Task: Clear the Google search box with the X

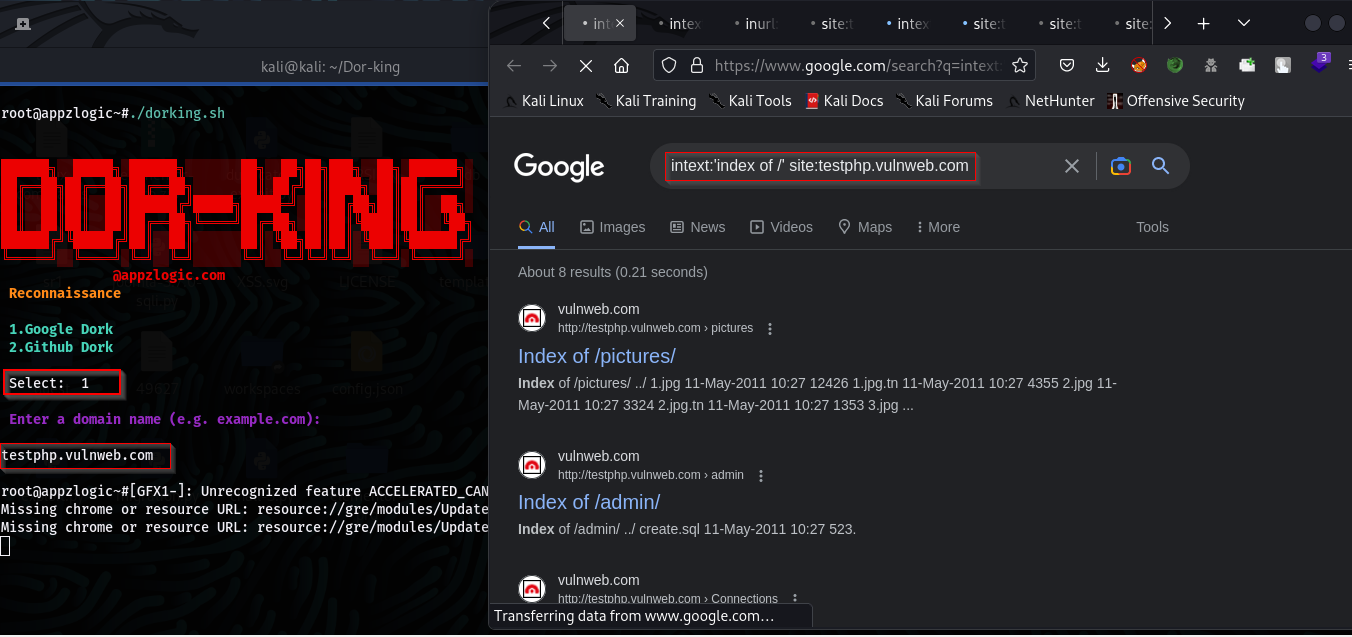Action: (1072, 166)
